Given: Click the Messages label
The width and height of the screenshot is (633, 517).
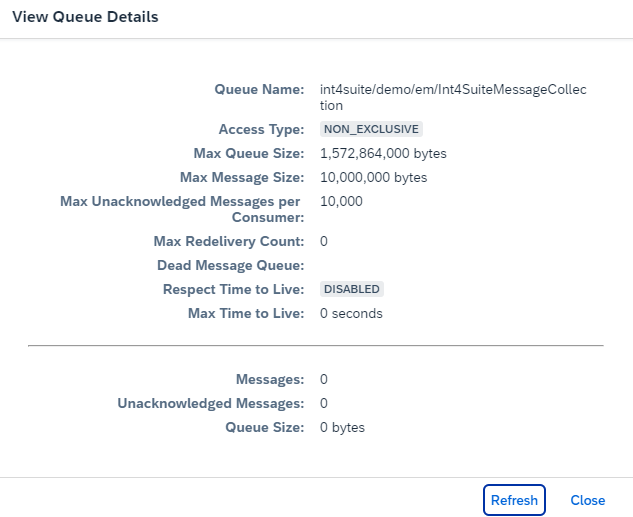Looking at the screenshot, I should pyautogui.click(x=269, y=379).
